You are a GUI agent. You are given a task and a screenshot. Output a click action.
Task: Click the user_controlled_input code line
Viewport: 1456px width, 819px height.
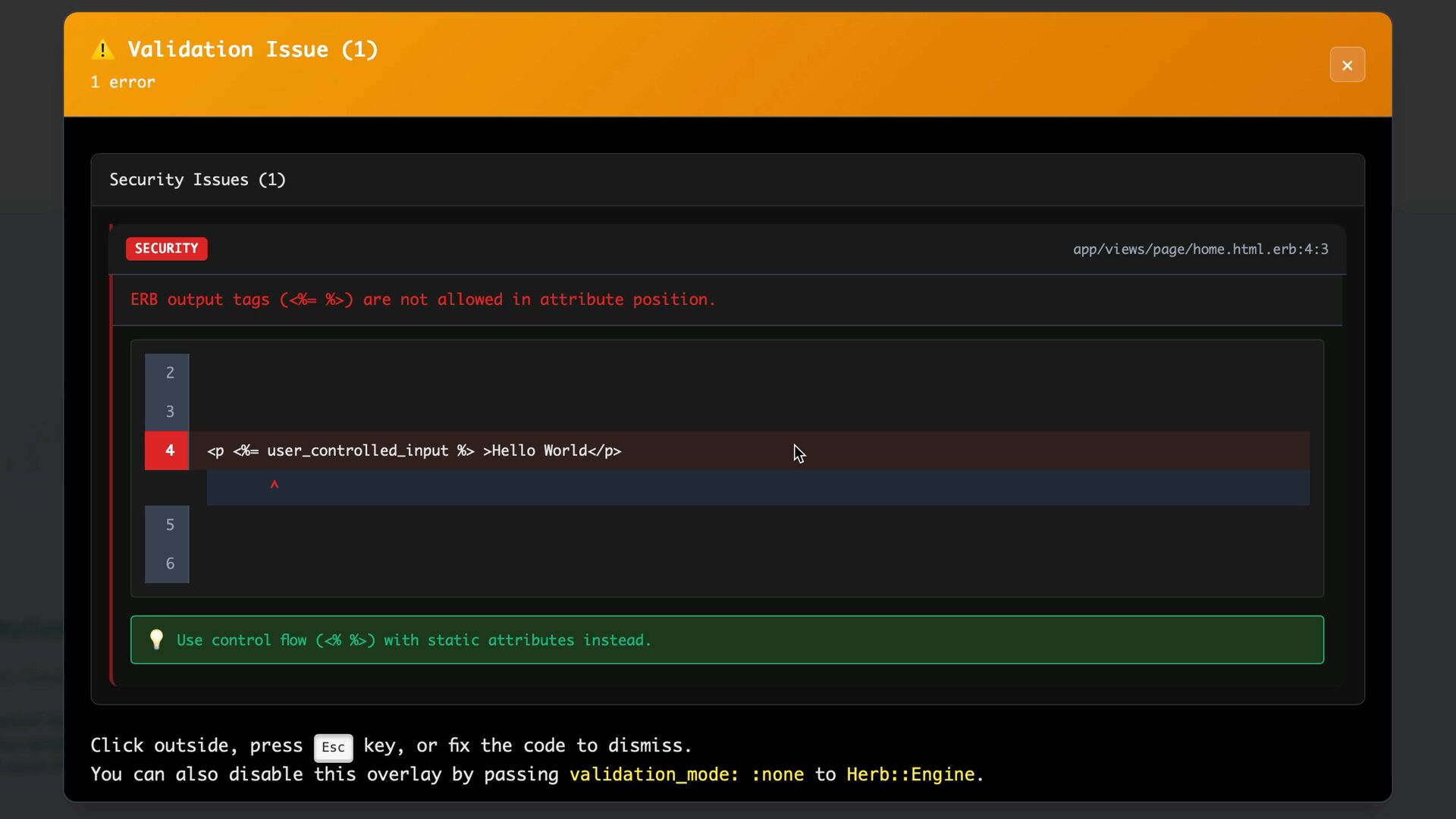414,450
